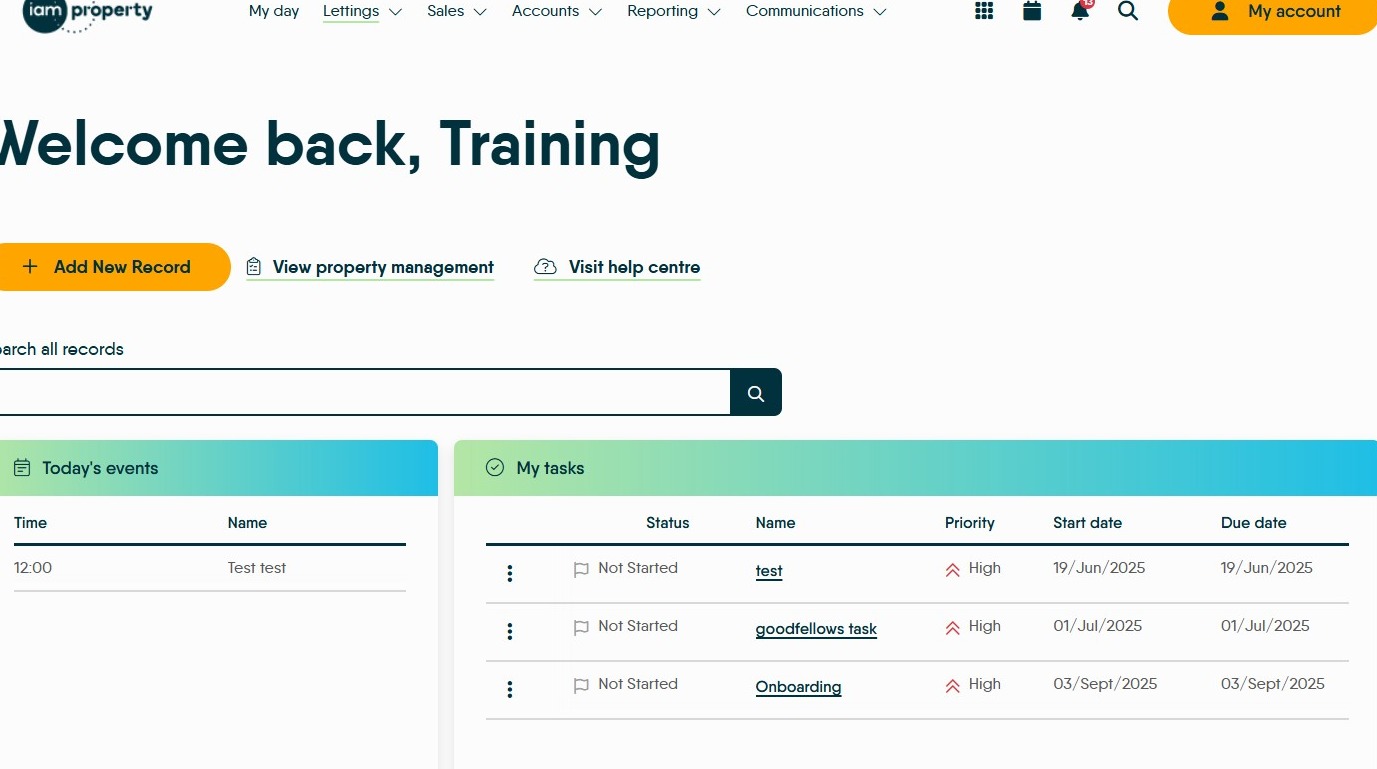Viewport: 1377px width, 769px height.
Task: Open Visit help centre link
Action: [x=617, y=267]
